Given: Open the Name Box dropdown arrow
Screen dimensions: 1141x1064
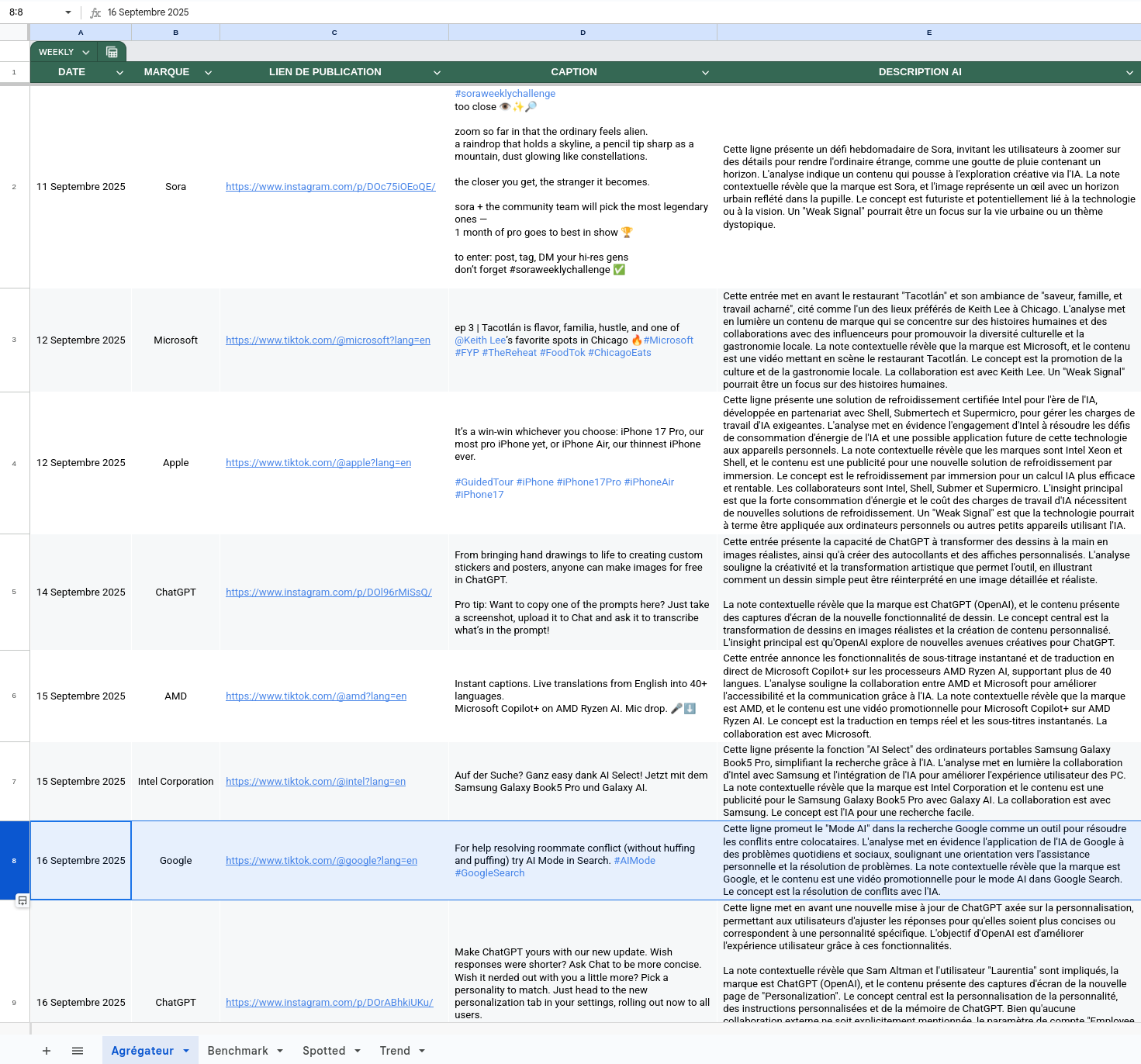Looking at the screenshot, I should [x=68, y=12].
